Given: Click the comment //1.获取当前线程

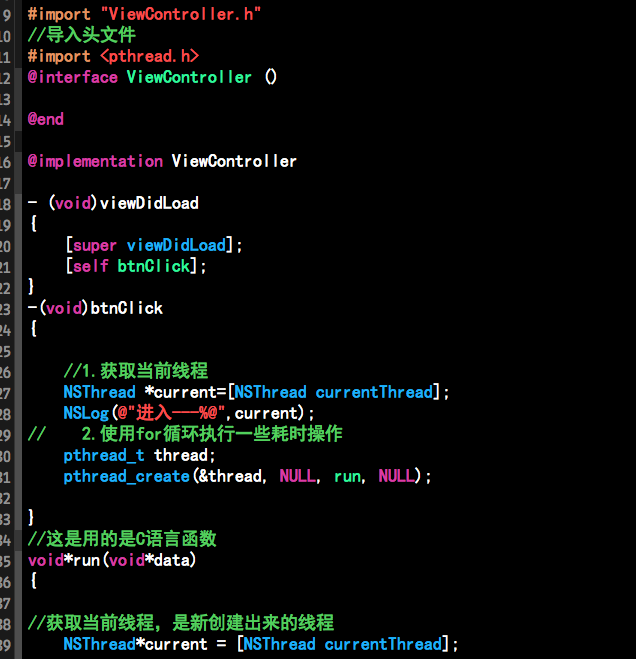Looking at the screenshot, I should tap(135, 371).
